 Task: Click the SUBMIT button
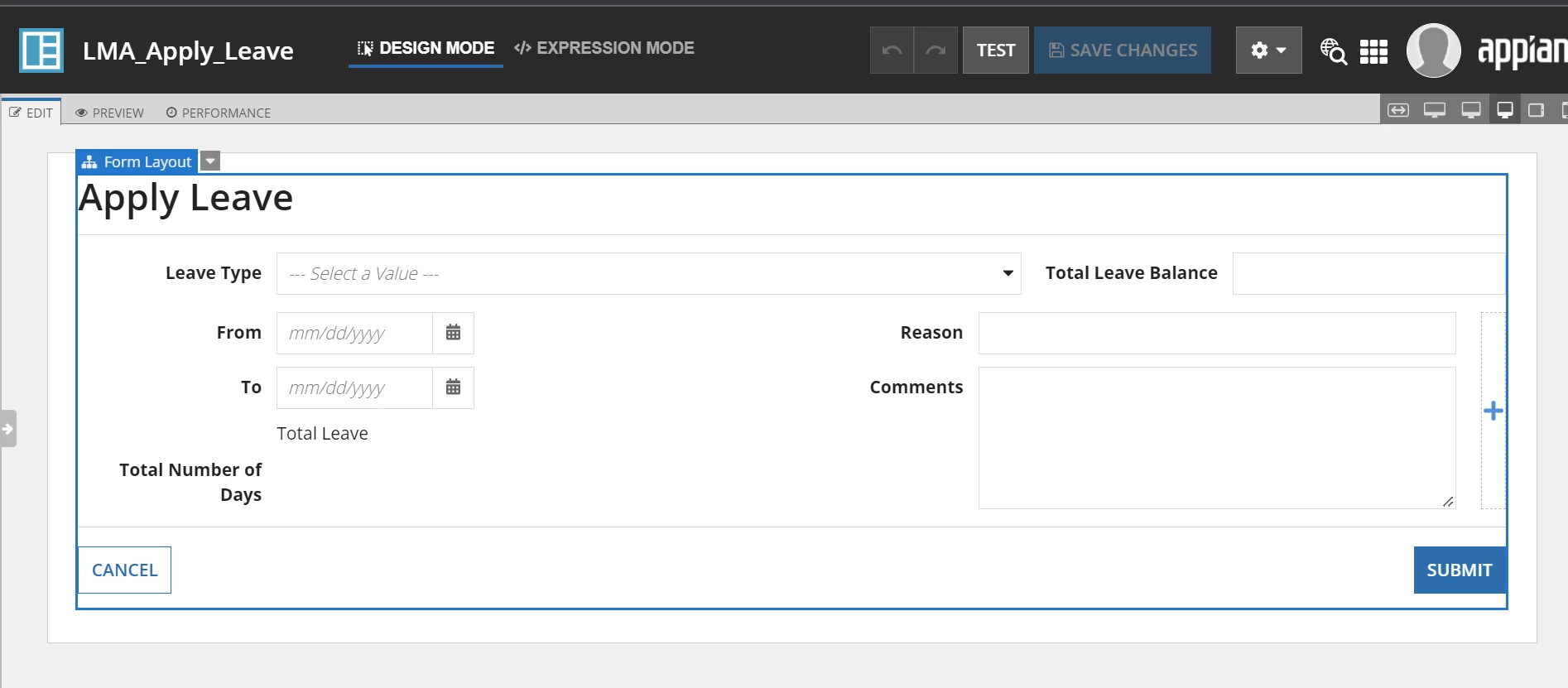tap(1460, 570)
